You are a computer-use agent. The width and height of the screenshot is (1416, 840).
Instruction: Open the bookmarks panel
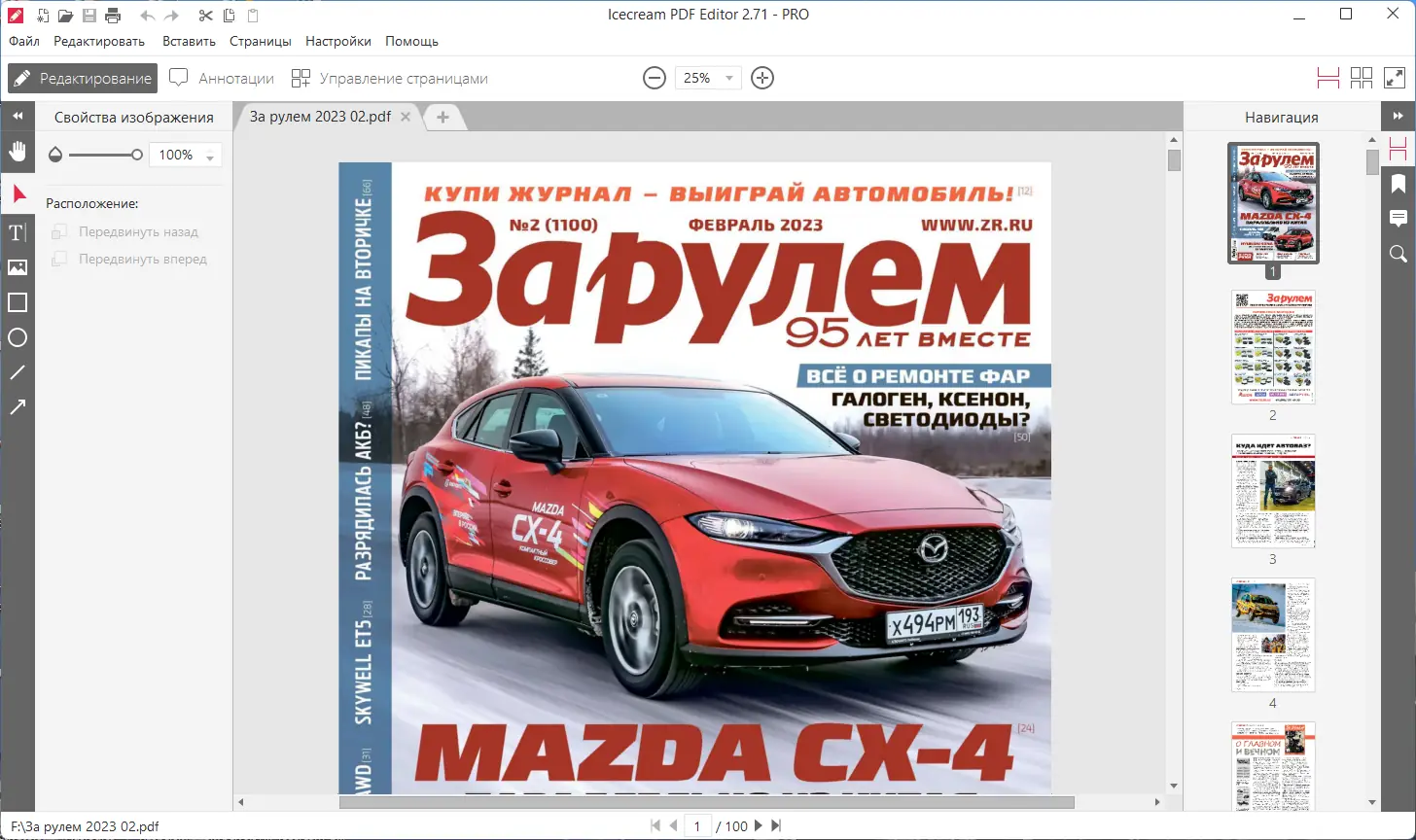pos(1398,184)
